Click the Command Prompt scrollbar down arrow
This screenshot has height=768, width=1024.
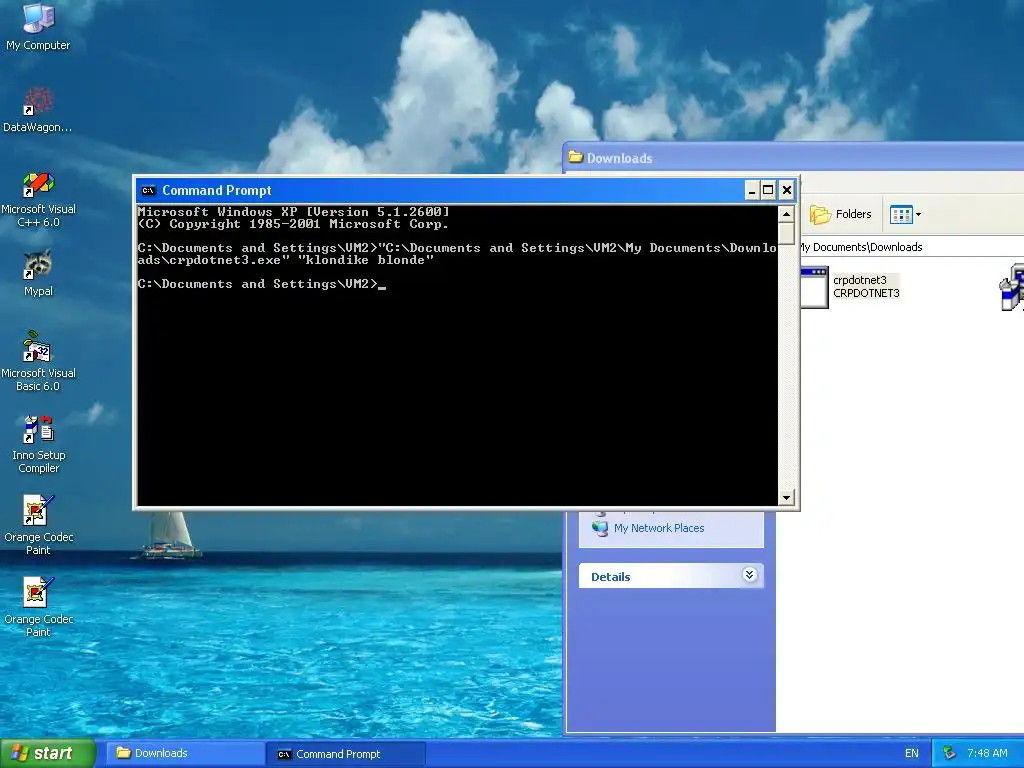786,498
